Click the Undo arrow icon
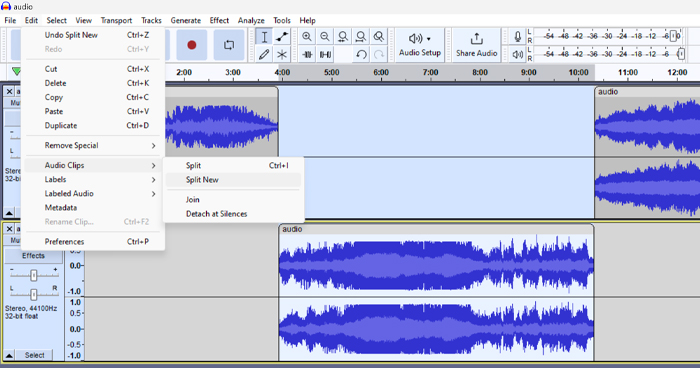 coord(361,54)
